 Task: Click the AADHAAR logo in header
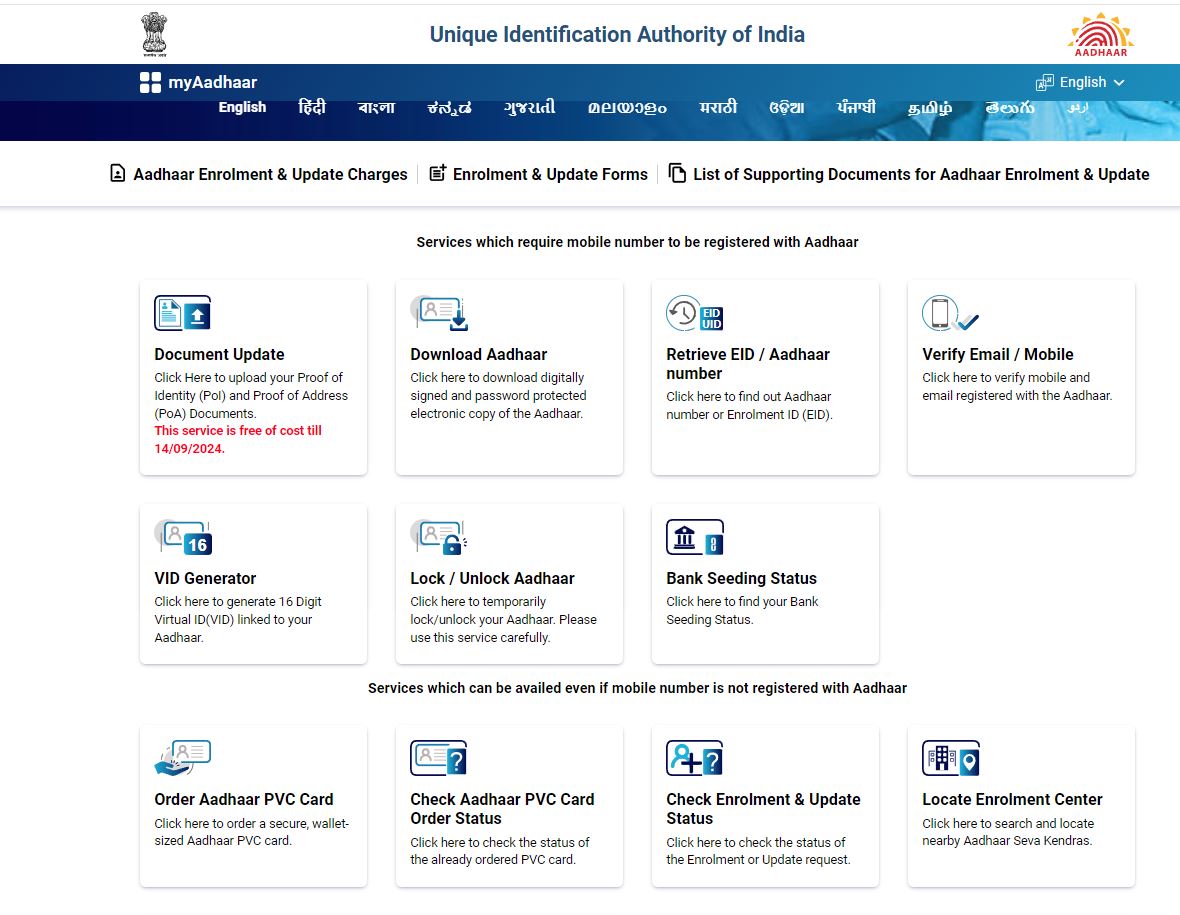click(x=1100, y=35)
